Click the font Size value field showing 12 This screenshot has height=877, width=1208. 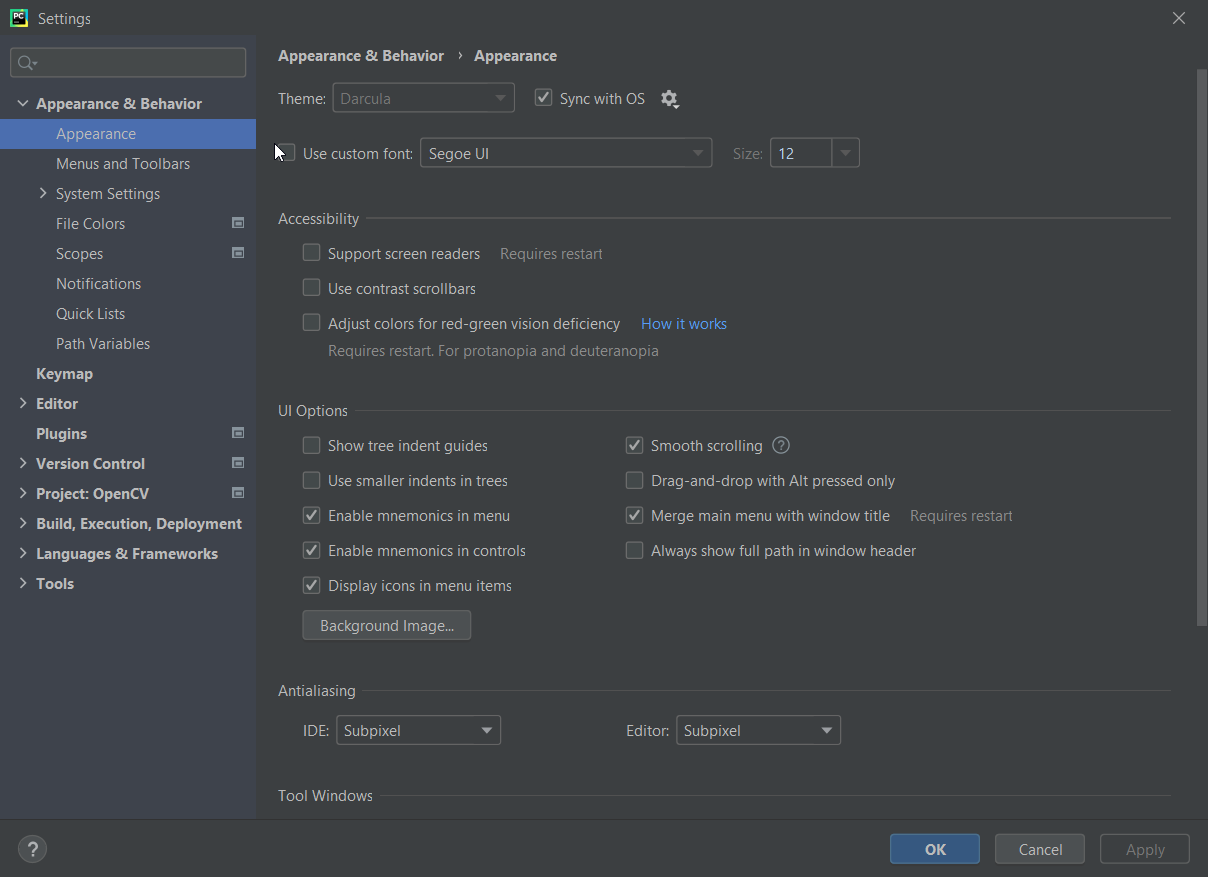click(801, 153)
